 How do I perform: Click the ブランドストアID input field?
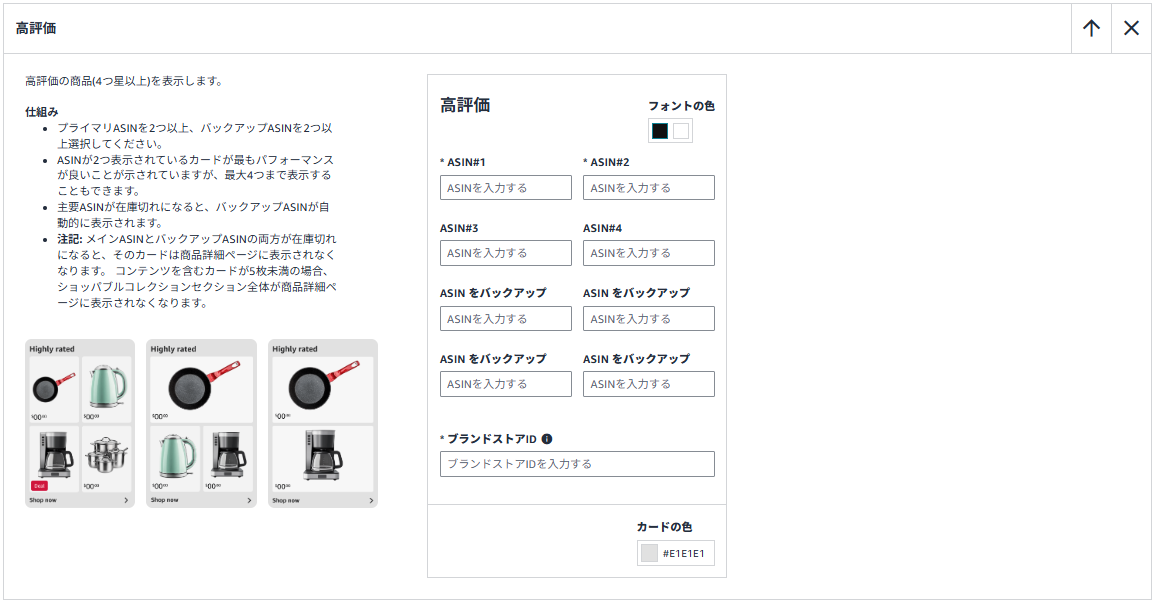[x=577, y=464]
